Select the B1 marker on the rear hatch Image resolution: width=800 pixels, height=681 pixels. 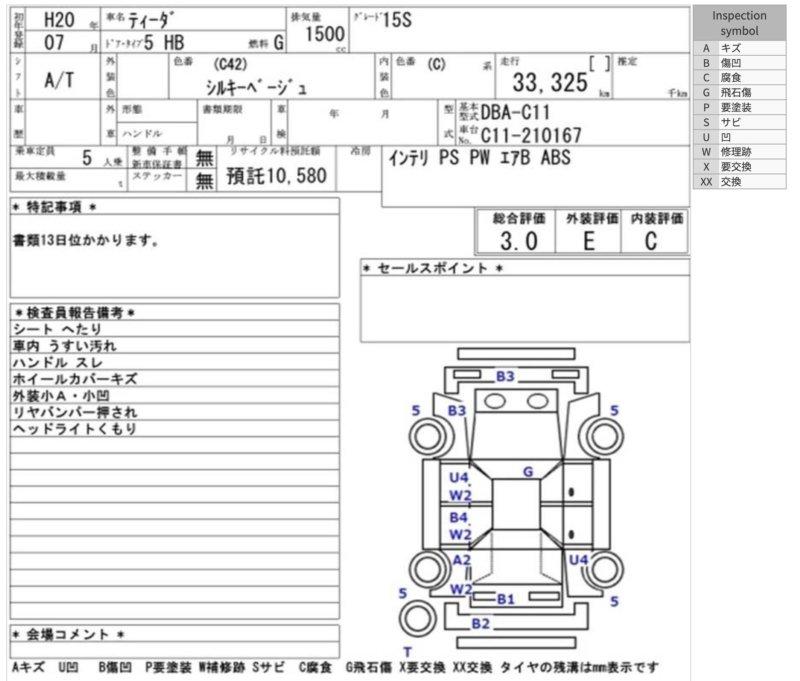505,599
